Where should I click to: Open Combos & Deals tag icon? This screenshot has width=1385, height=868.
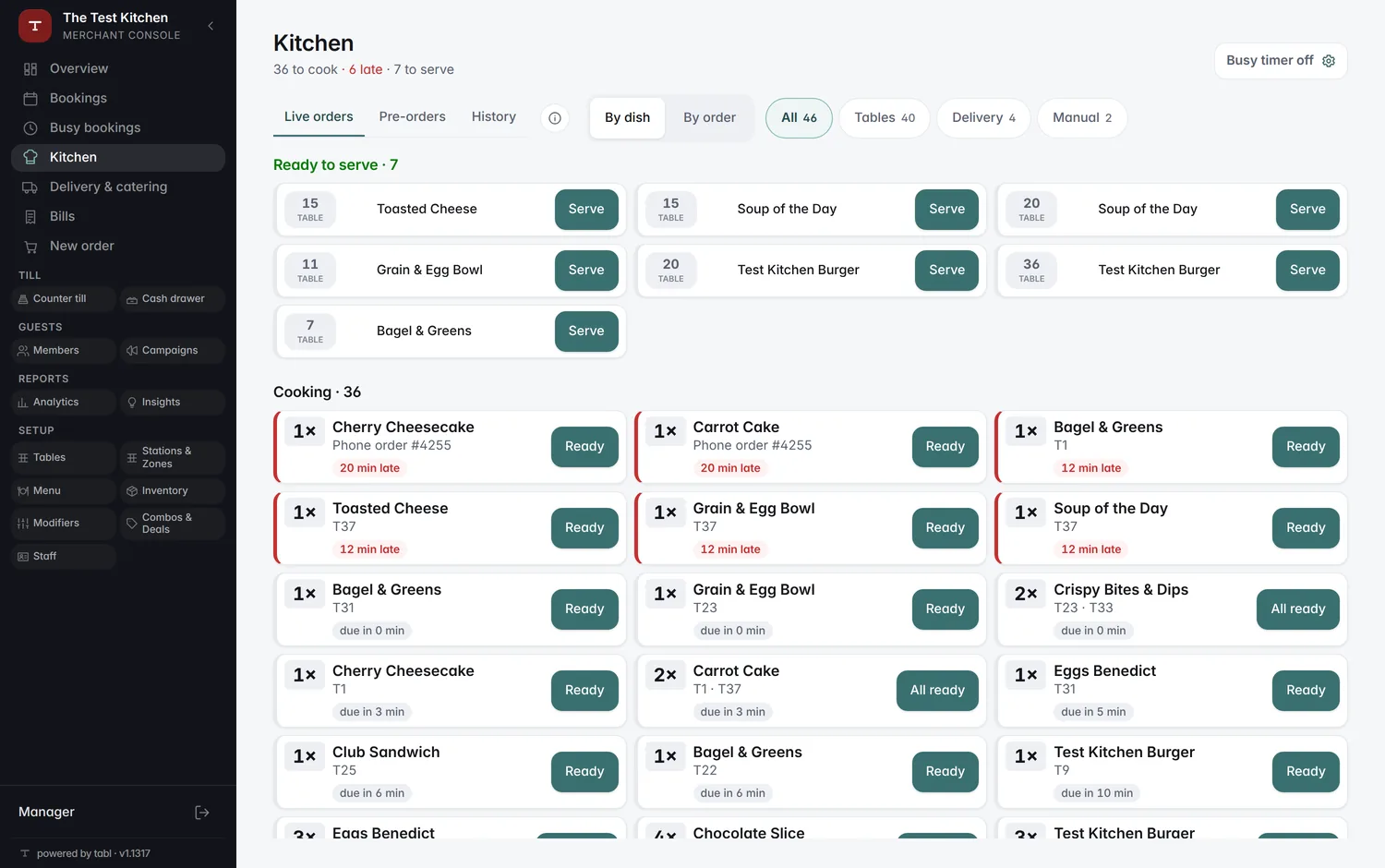(x=132, y=524)
